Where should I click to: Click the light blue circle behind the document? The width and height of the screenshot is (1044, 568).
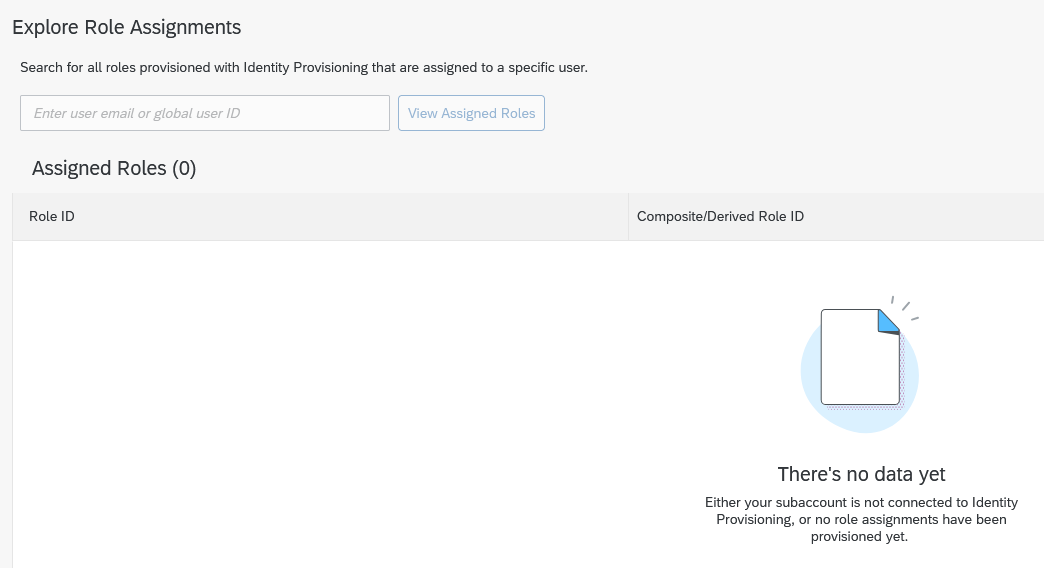click(860, 373)
